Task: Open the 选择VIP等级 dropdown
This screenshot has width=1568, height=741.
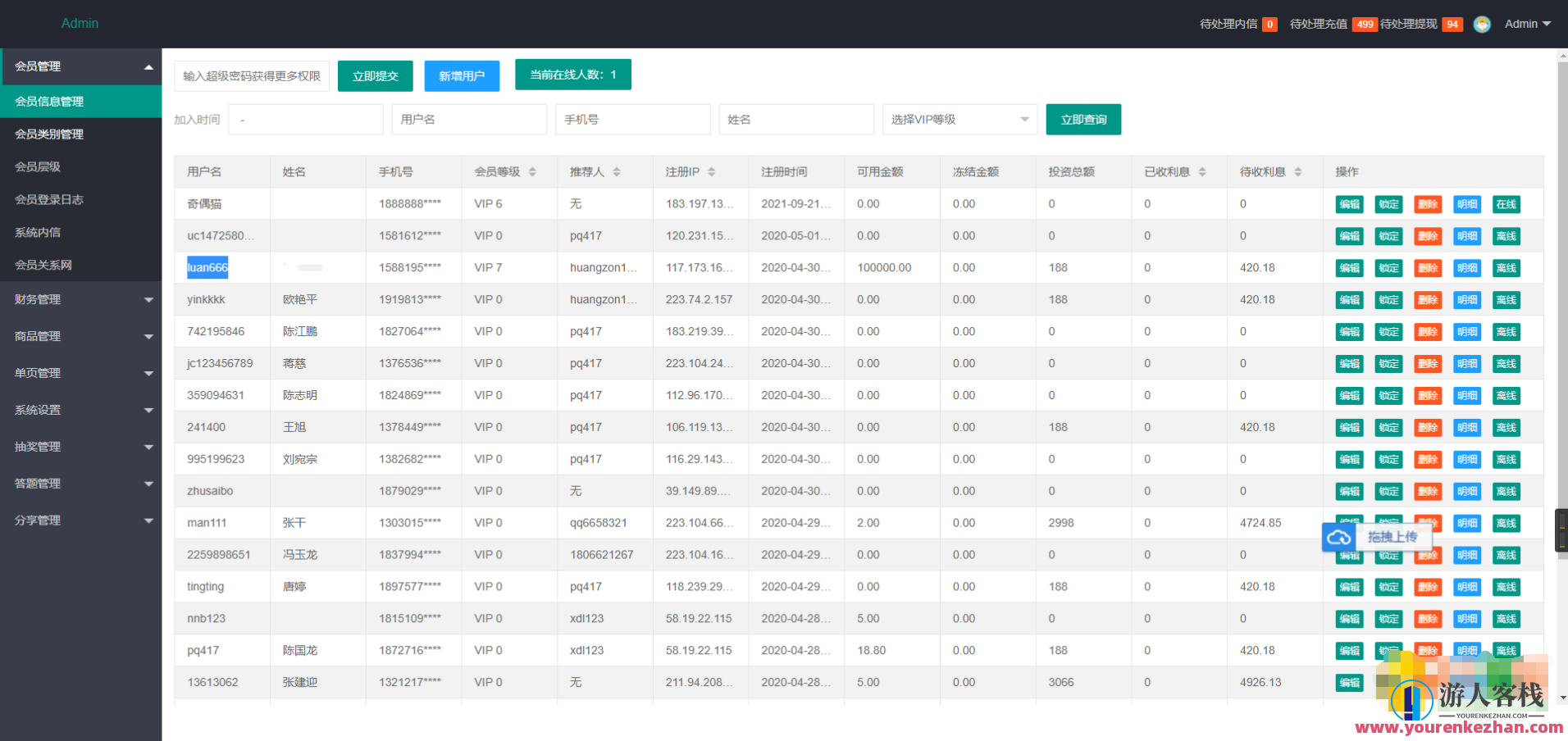Action: pyautogui.click(x=959, y=120)
